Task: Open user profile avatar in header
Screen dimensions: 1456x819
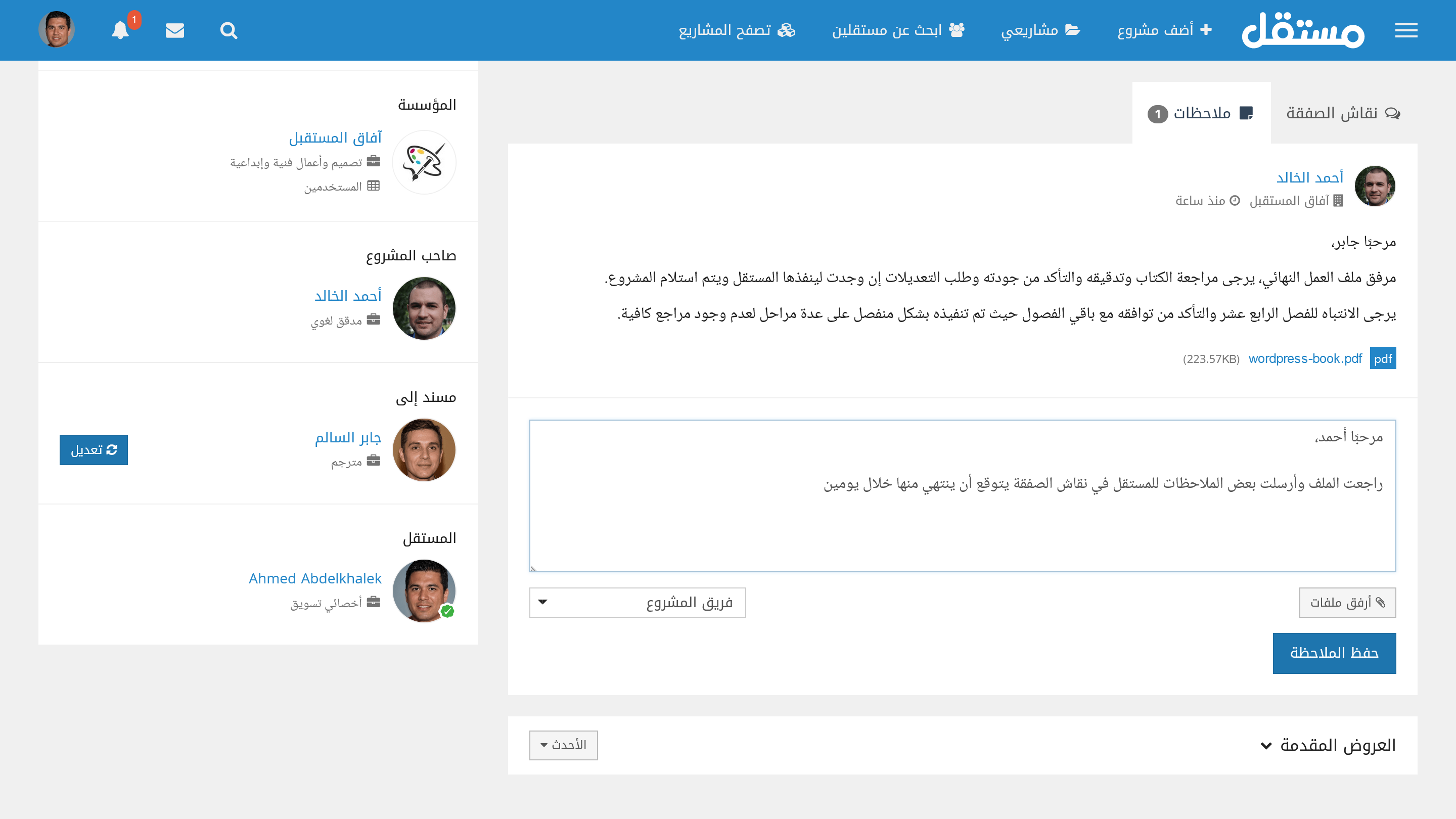Action: (57, 29)
